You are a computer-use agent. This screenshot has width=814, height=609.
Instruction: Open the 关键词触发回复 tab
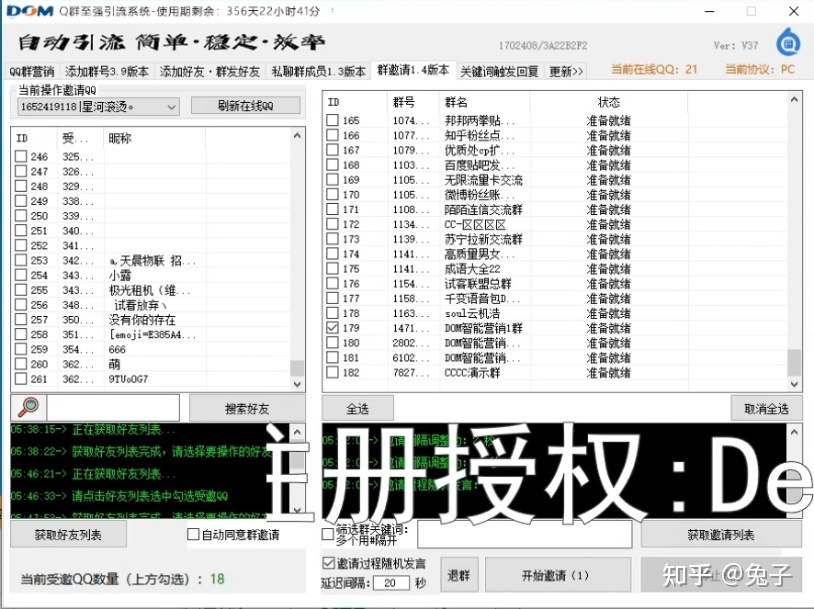pyautogui.click(x=499, y=71)
